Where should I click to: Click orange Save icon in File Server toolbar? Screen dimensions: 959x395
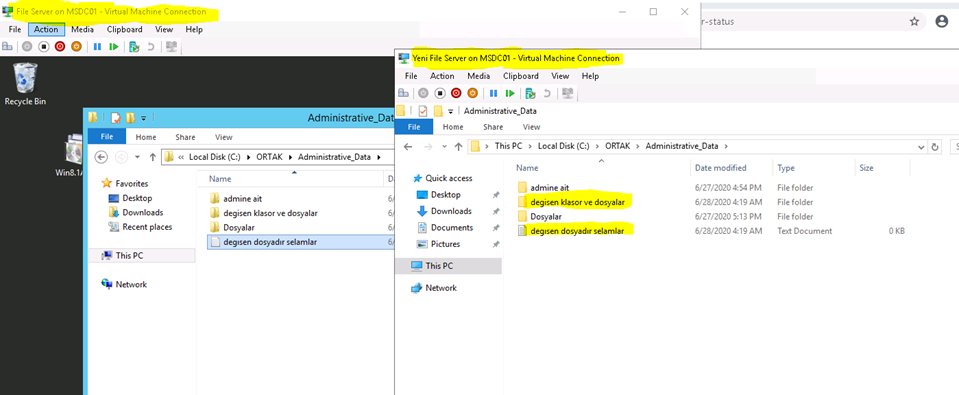pyautogui.click(x=76, y=46)
